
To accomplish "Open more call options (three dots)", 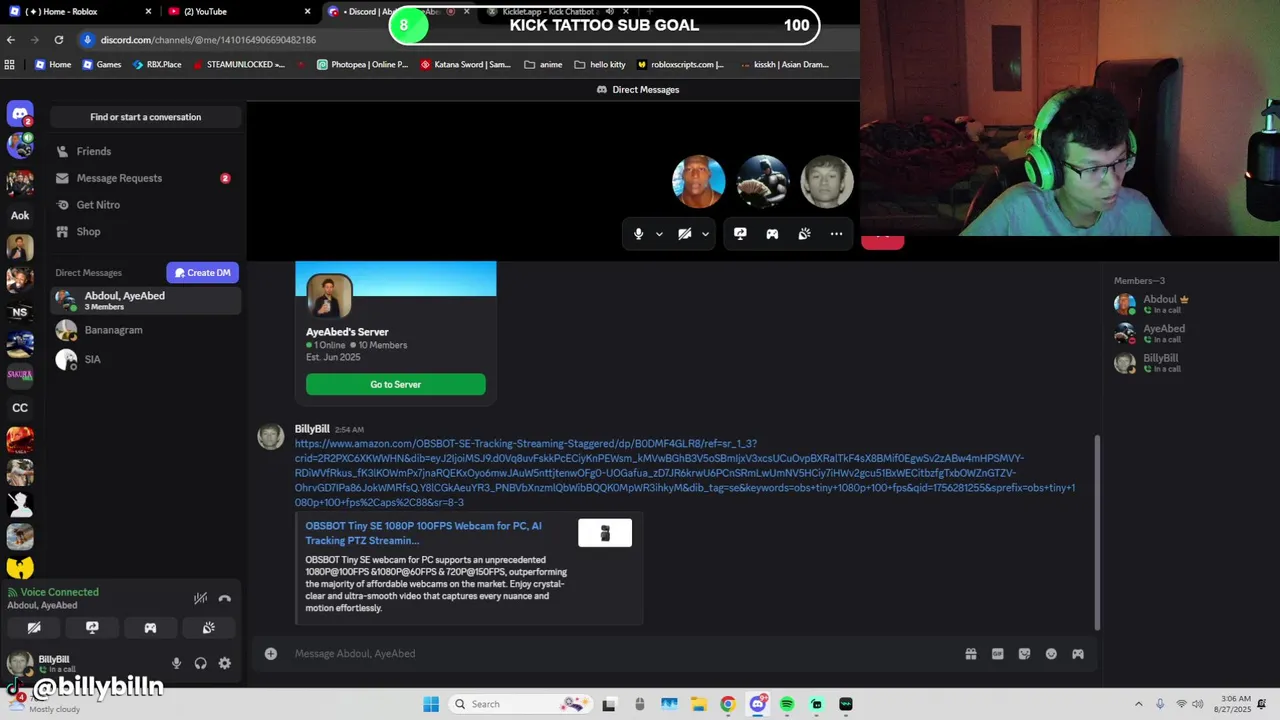I will click(836, 234).
